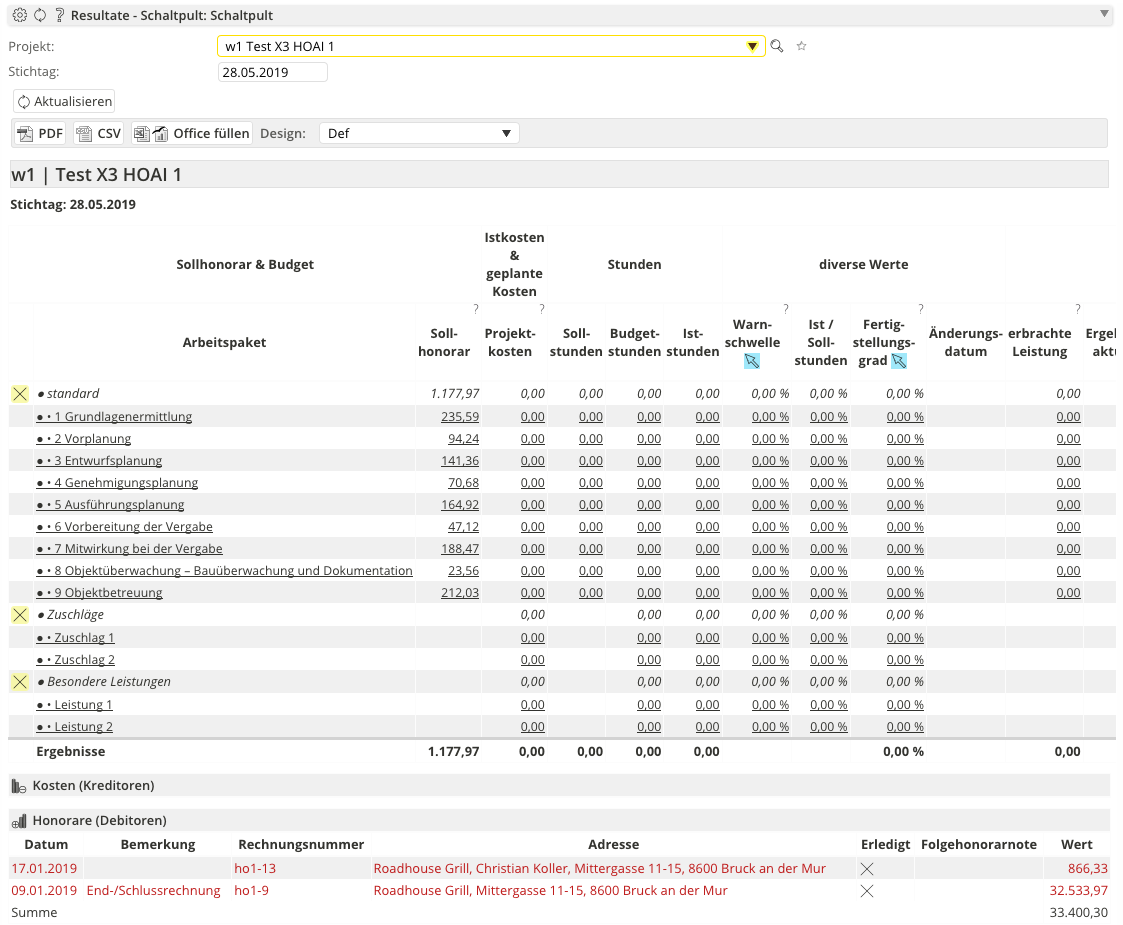This screenshot has height=925, width=1123.
Task: Export the report as CSV
Action: (98, 133)
